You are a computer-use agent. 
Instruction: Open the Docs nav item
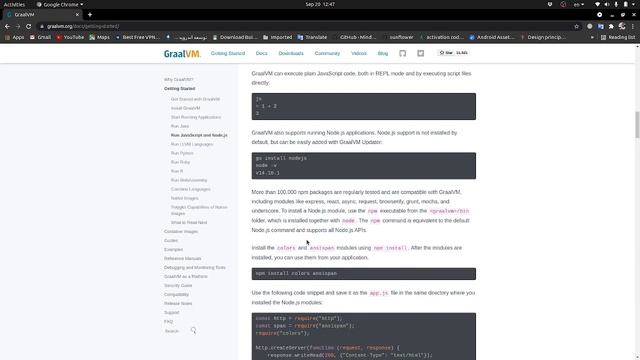pyautogui.click(x=262, y=53)
